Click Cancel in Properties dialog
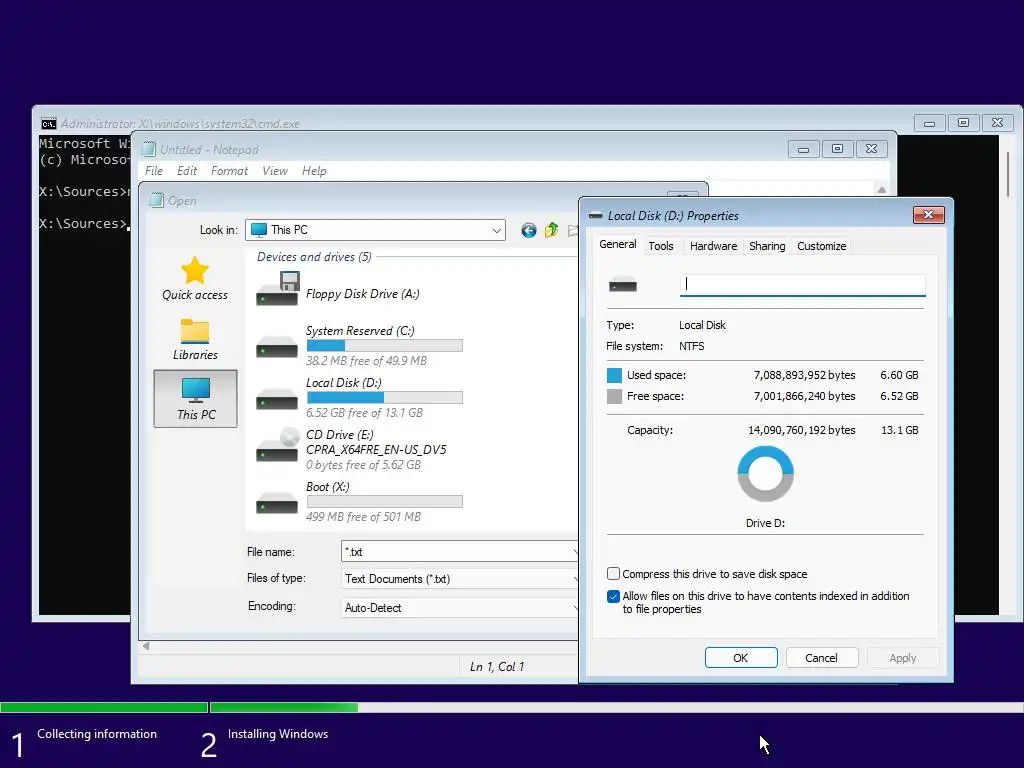The width and height of the screenshot is (1024, 768). click(x=822, y=658)
